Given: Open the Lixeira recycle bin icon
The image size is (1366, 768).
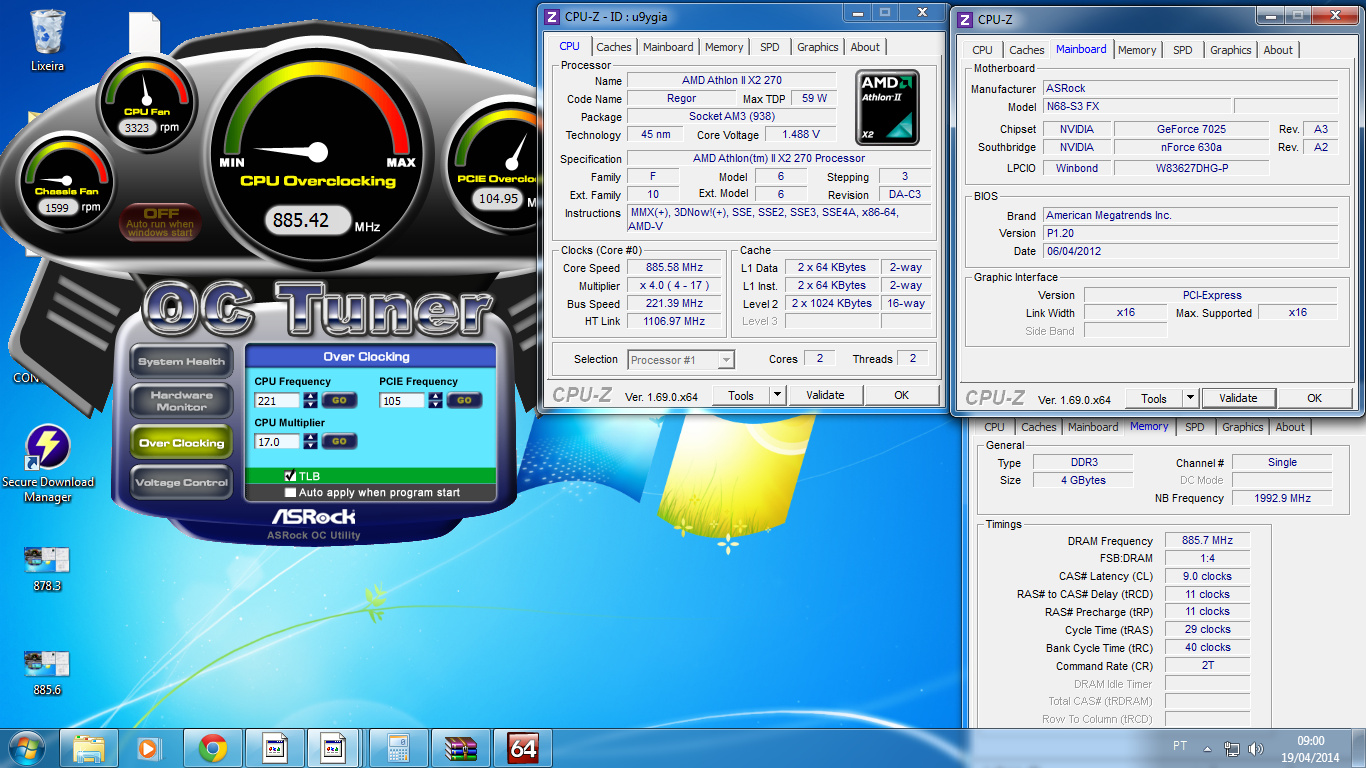Looking at the screenshot, I should pos(48,41).
